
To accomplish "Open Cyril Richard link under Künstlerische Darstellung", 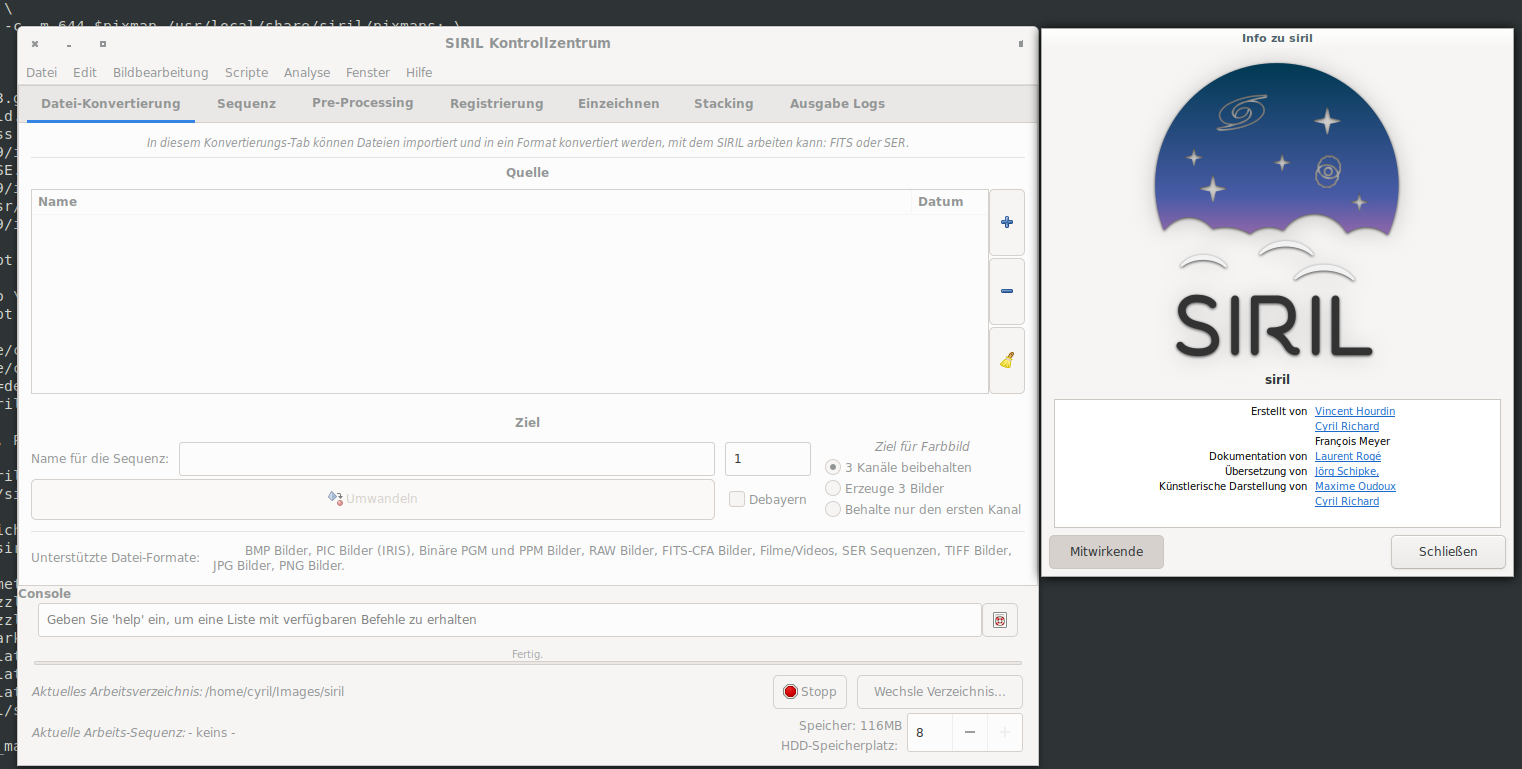I will pos(1347,501).
